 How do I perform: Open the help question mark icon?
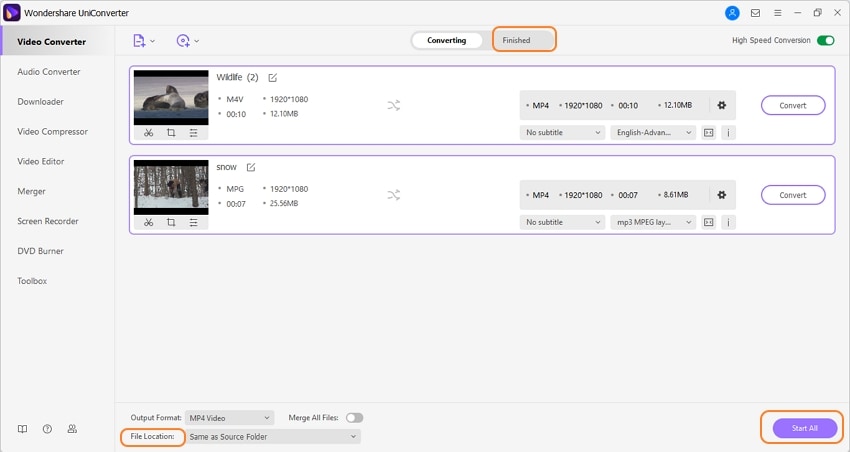coord(47,429)
